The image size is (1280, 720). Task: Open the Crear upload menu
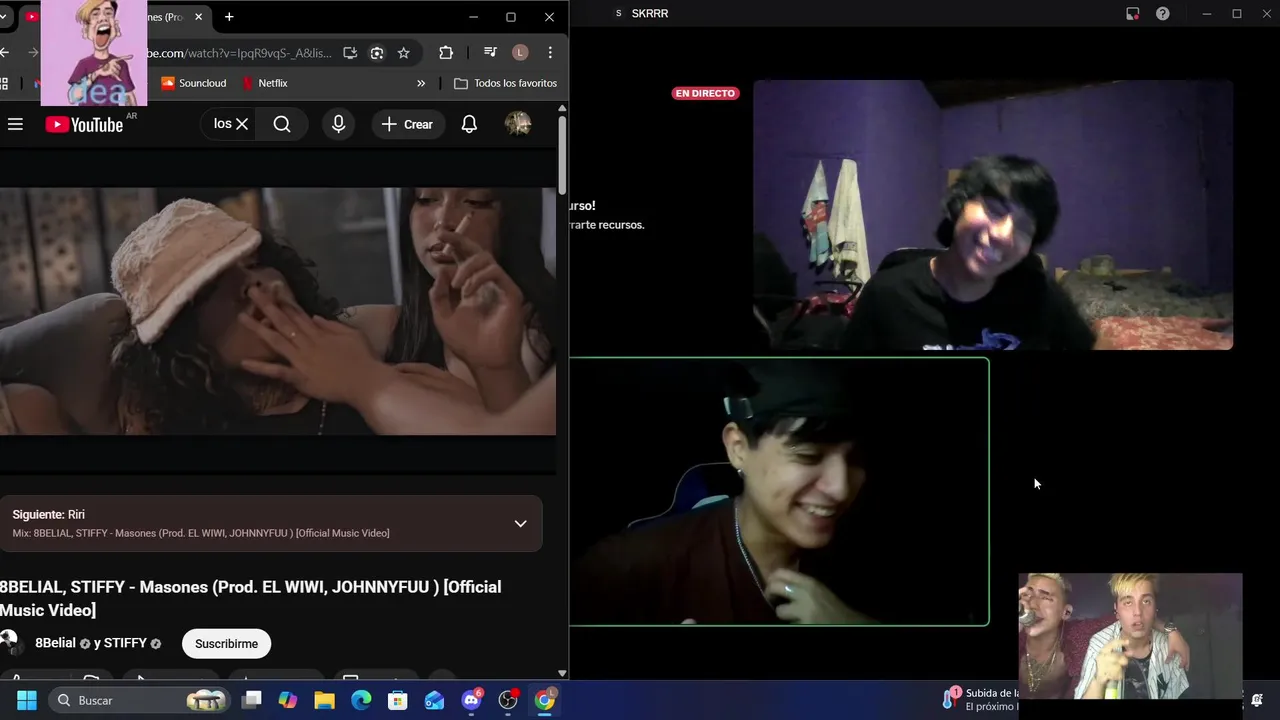pyautogui.click(x=407, y=124)
